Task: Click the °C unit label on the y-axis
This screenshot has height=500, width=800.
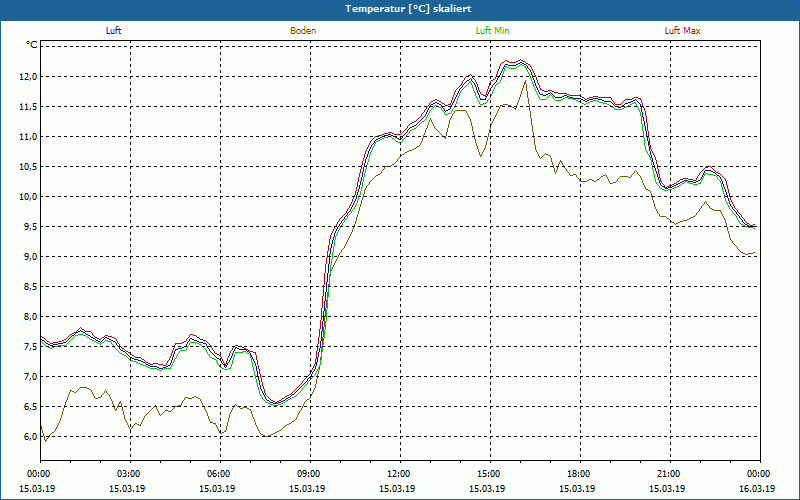Action: pos(31,45)
